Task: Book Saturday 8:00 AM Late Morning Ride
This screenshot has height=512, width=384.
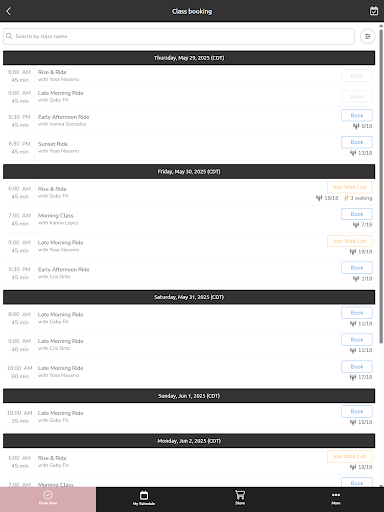Action: pyautogui.click(x=357, y=313)
